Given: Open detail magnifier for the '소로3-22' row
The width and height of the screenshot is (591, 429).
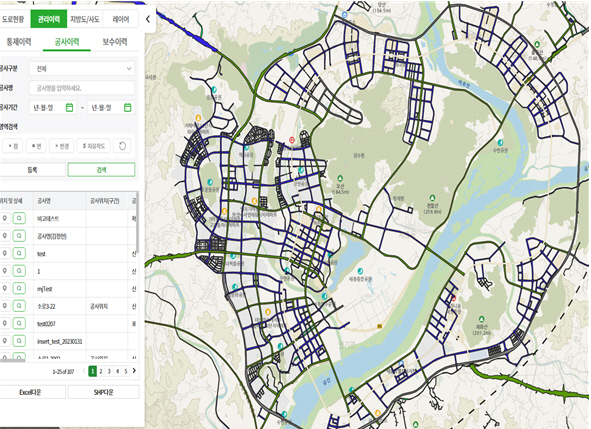Looking at the screenshot, I should [19, 306].
